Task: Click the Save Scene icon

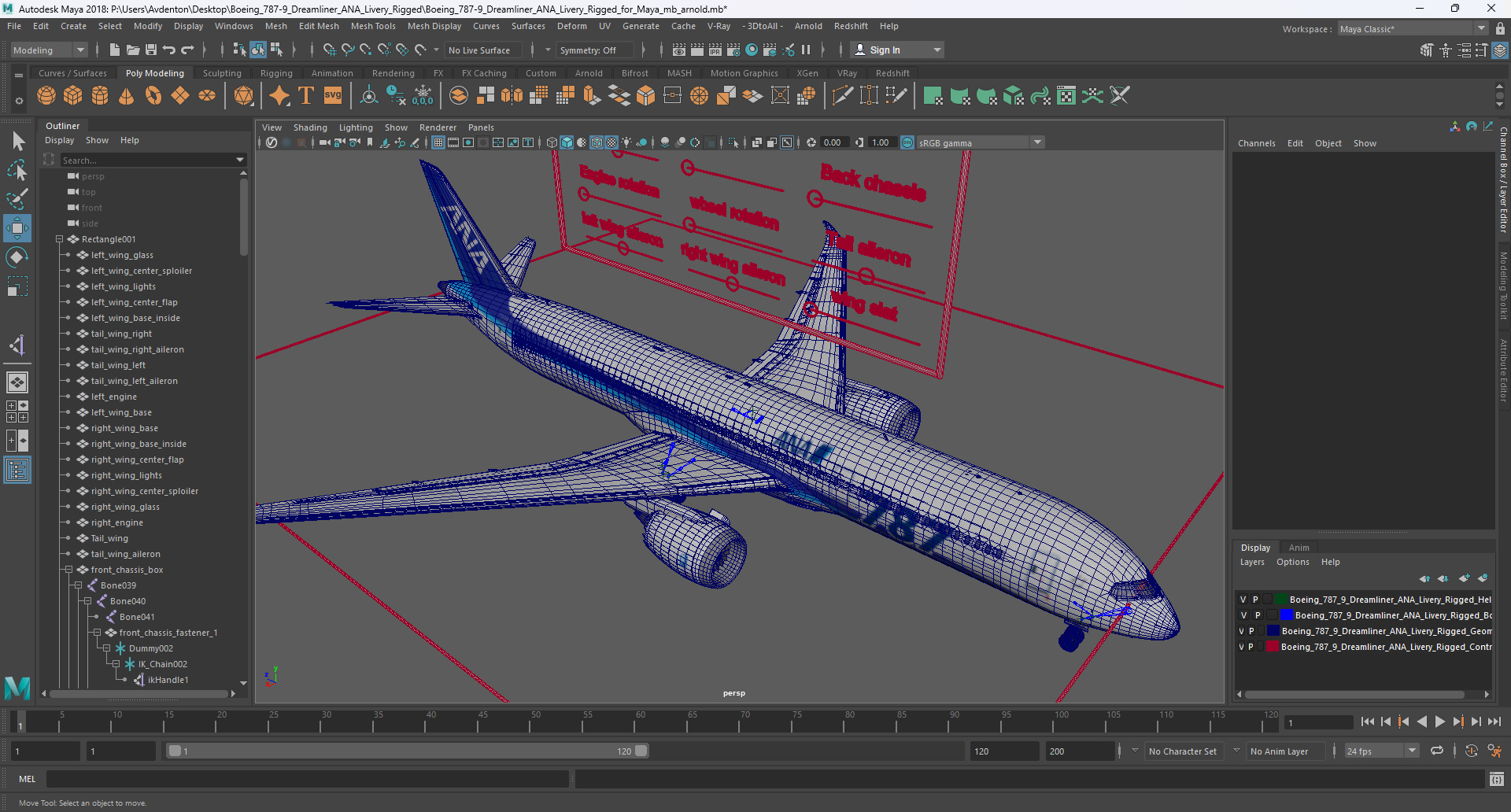Action: coord(151,50)
